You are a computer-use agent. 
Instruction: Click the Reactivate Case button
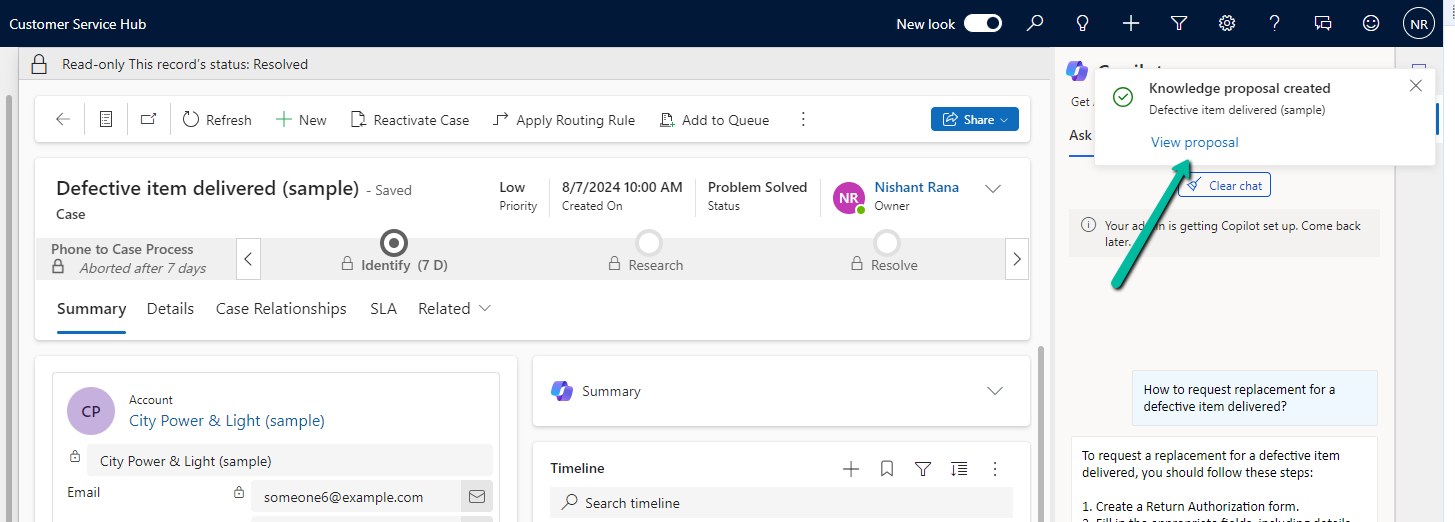[x=410, y=120]
